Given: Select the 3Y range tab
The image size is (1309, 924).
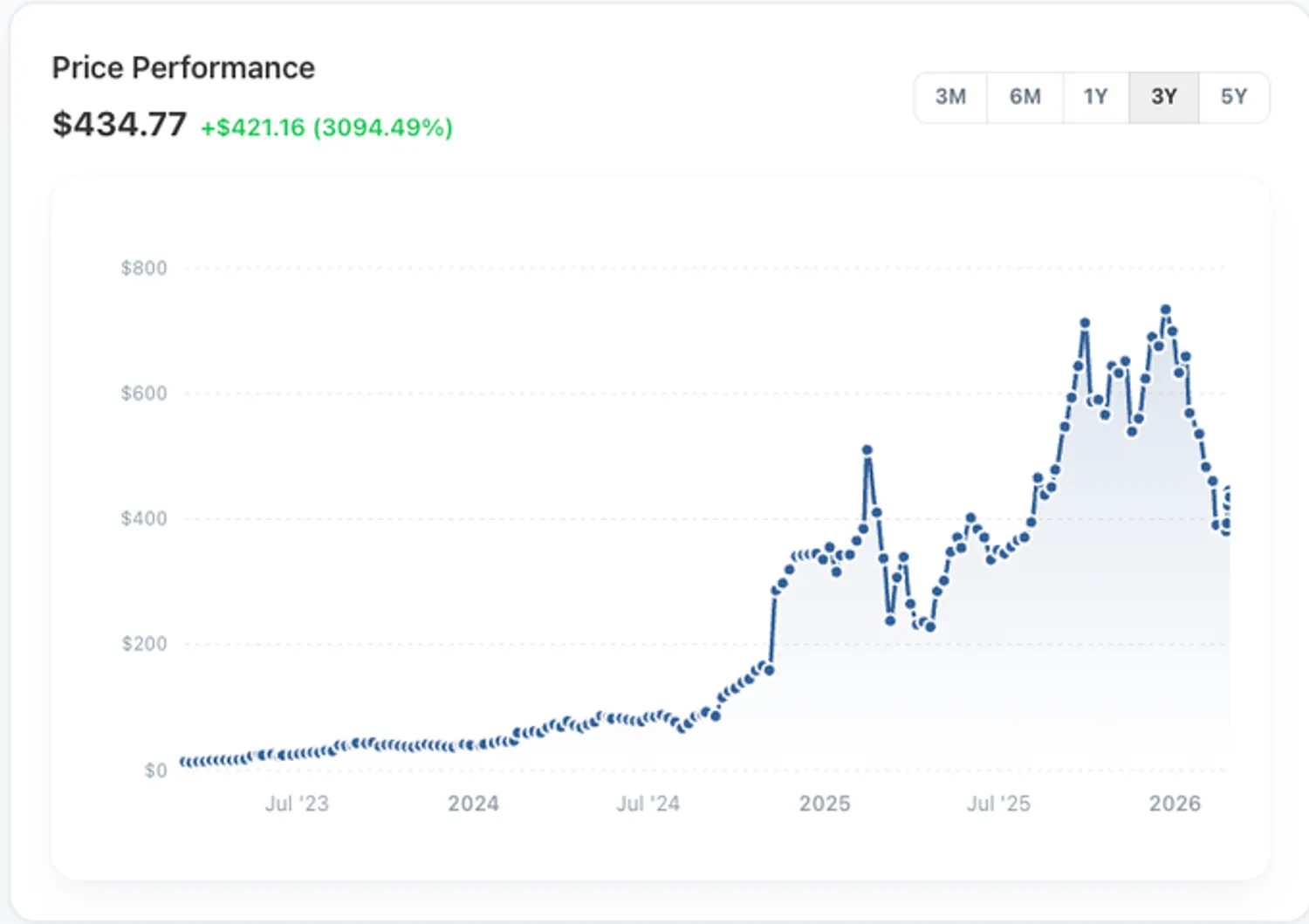Looking at the screenshot, I should click(1164, 97).
